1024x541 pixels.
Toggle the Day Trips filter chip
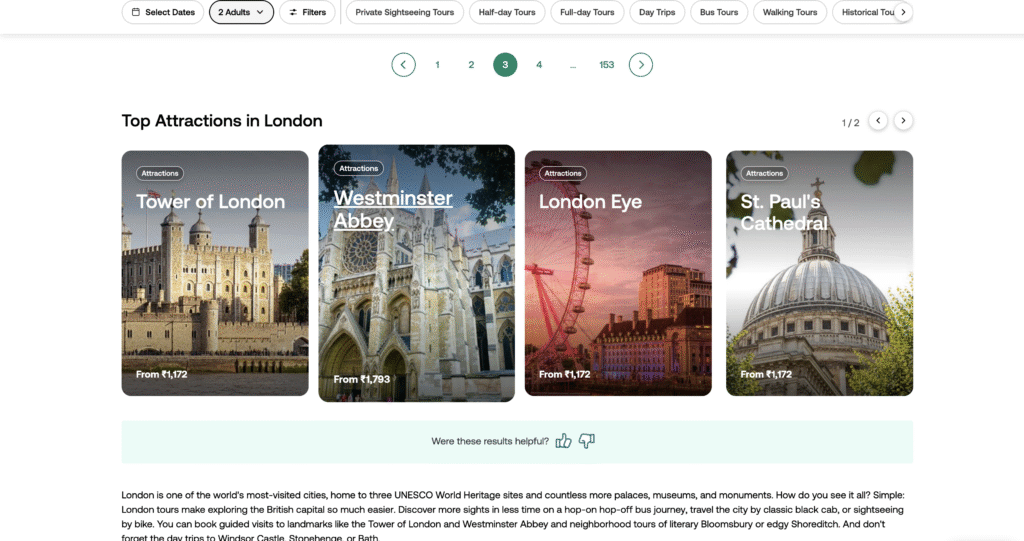[659, 12]
